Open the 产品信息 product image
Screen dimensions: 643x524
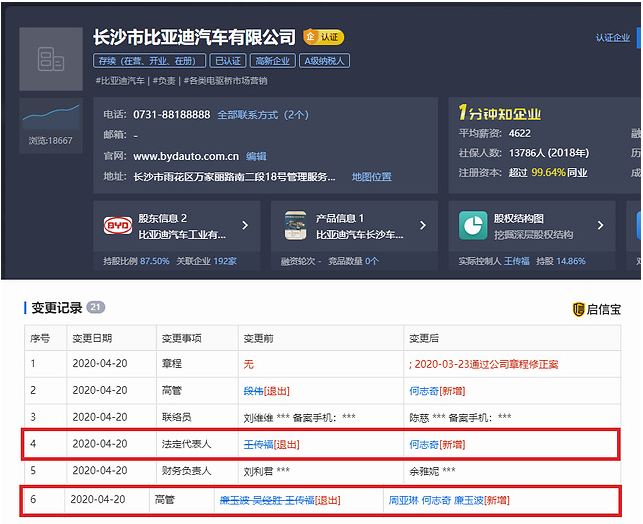[295, 225]
